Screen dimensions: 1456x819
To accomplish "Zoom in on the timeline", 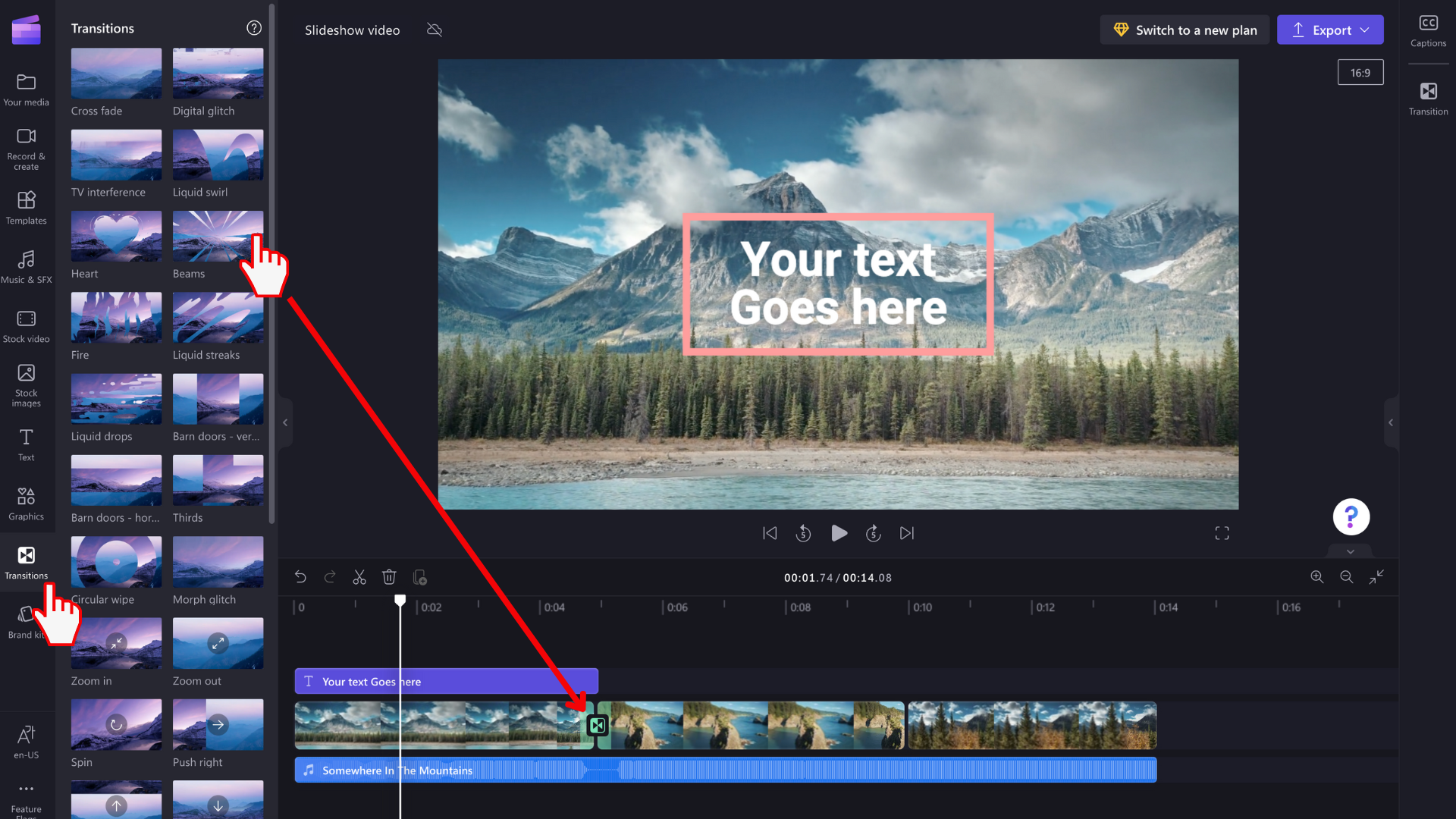I will [x=1317, y=578].
